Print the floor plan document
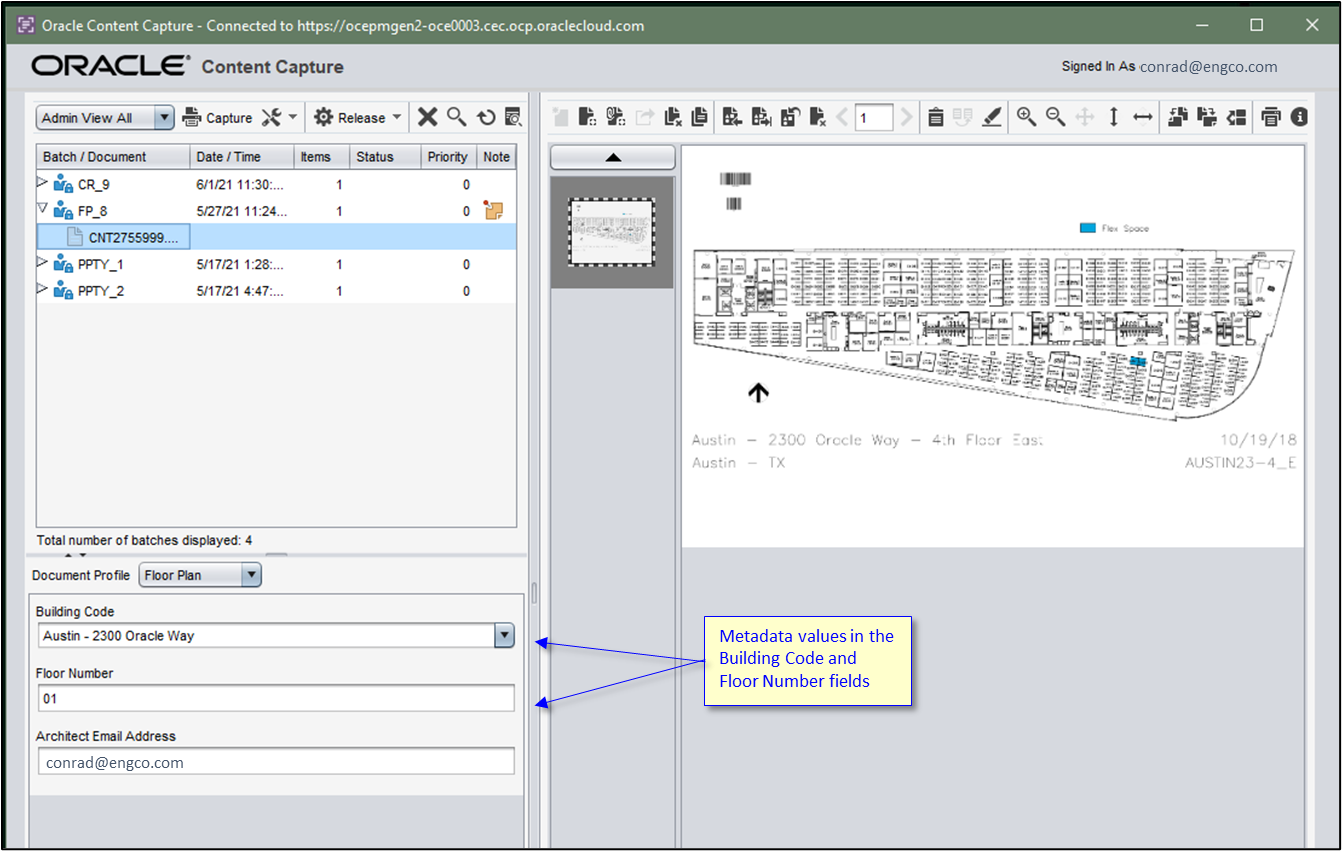The image size is (1342, 851). point(1270,117)
